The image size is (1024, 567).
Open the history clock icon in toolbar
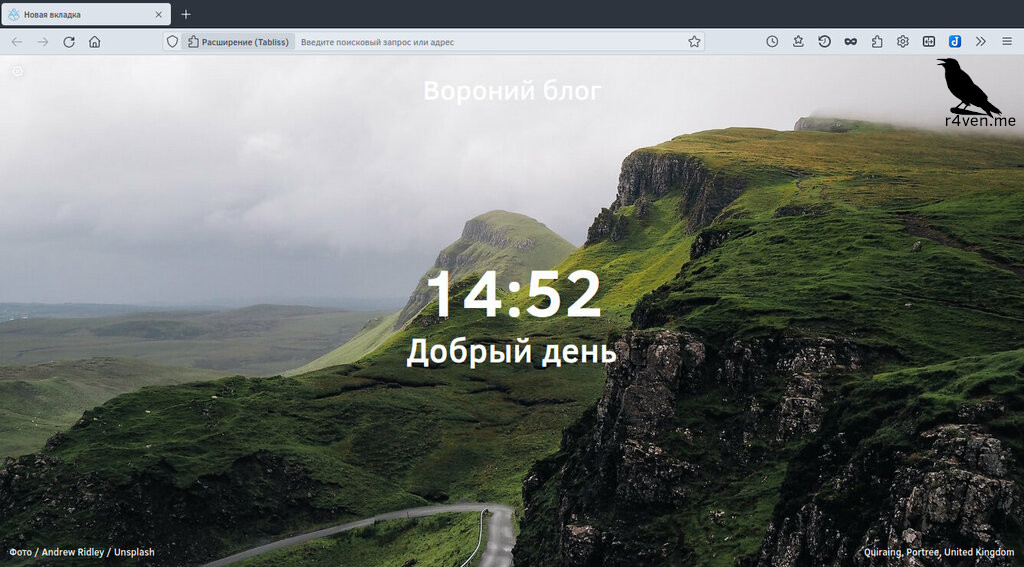point(772,42)
